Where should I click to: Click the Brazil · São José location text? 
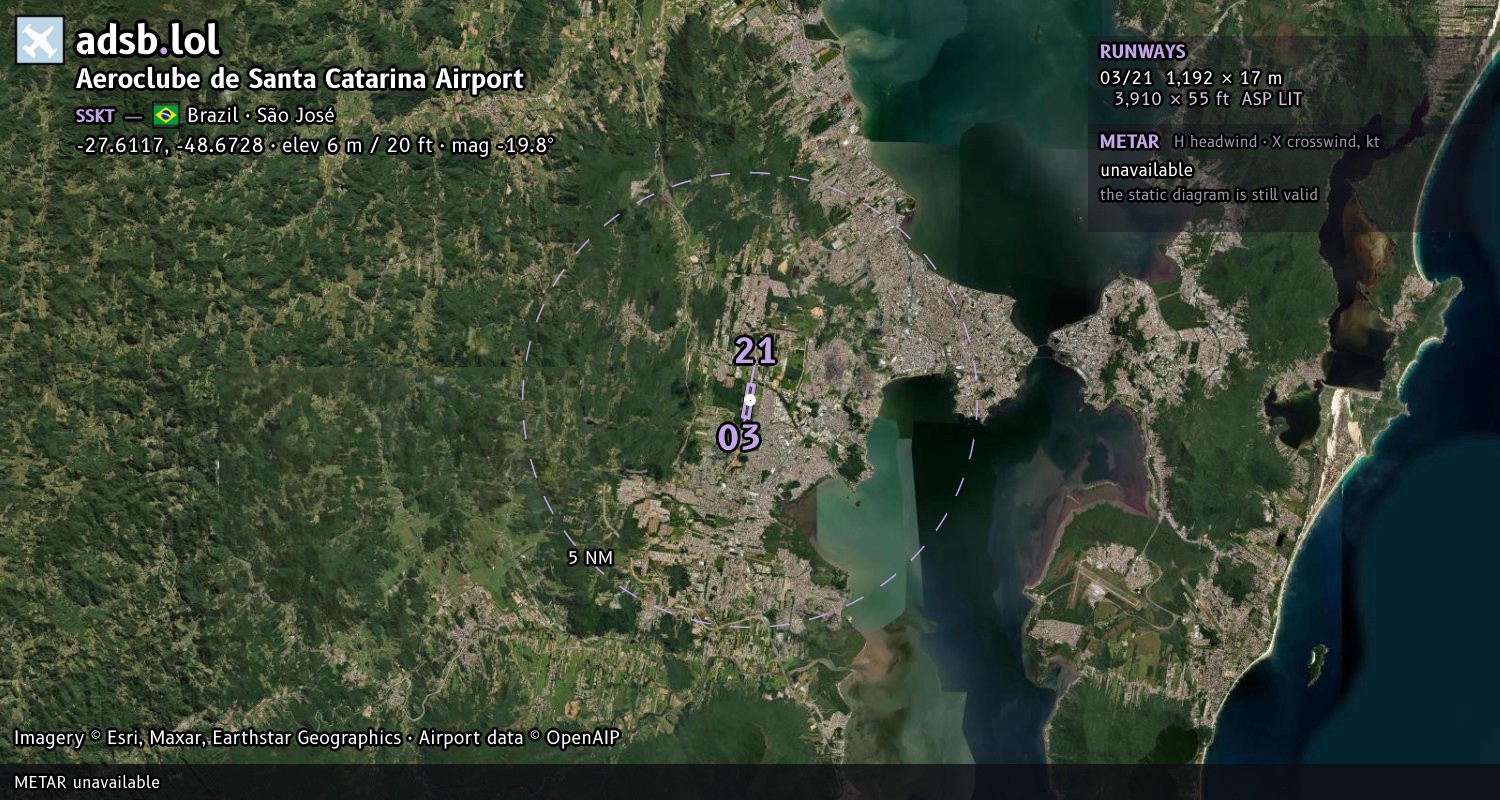261,115
